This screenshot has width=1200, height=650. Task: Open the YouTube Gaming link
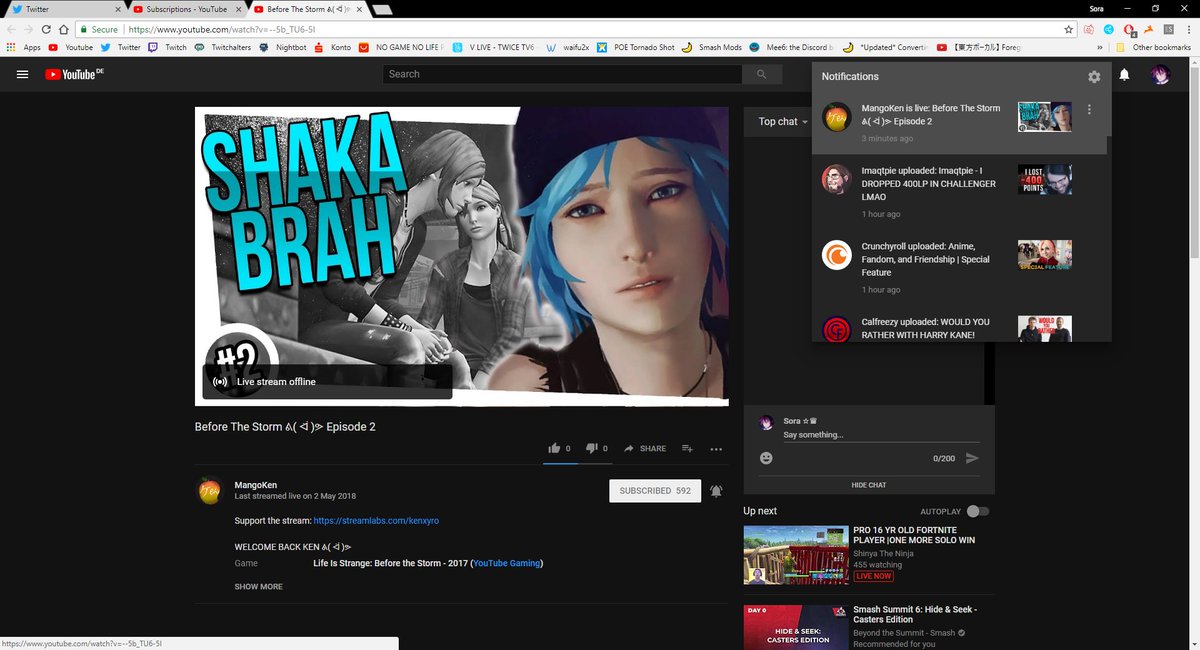[x=506, y=563]
